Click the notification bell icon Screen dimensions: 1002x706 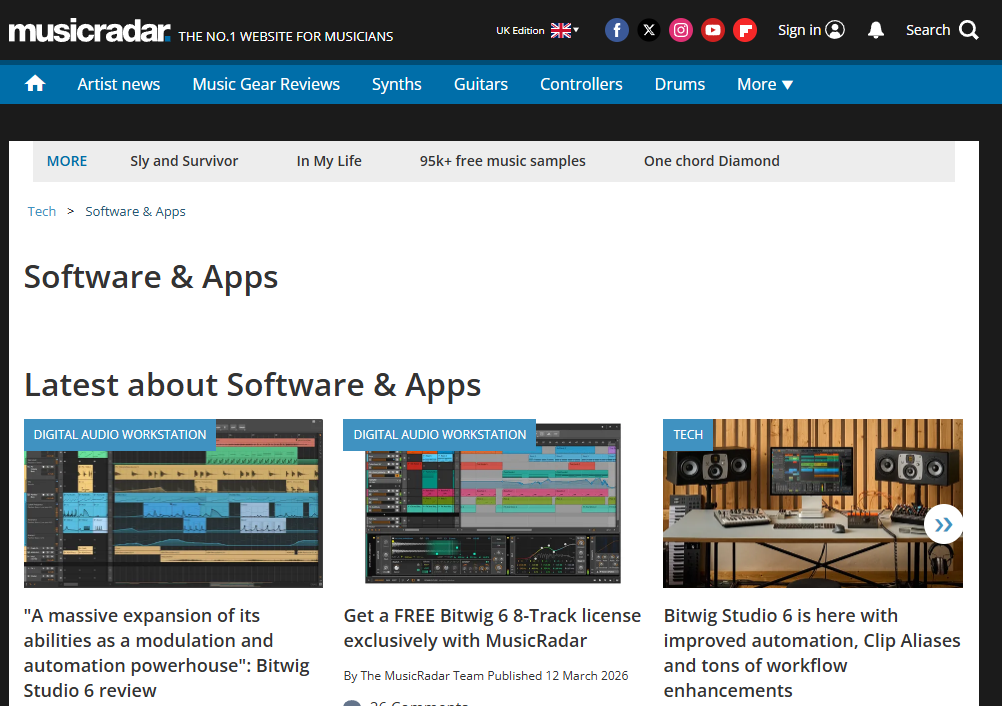click(876, 30)
